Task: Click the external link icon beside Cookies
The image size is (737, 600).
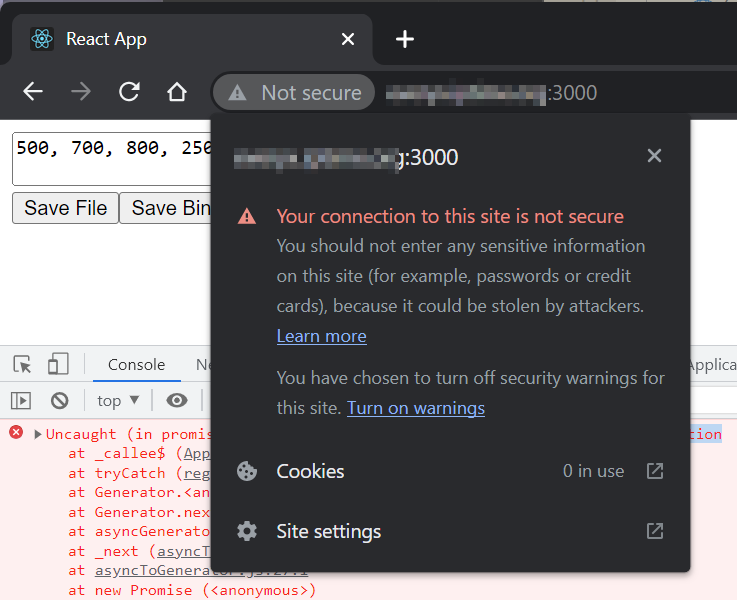Action: (655, 471)
